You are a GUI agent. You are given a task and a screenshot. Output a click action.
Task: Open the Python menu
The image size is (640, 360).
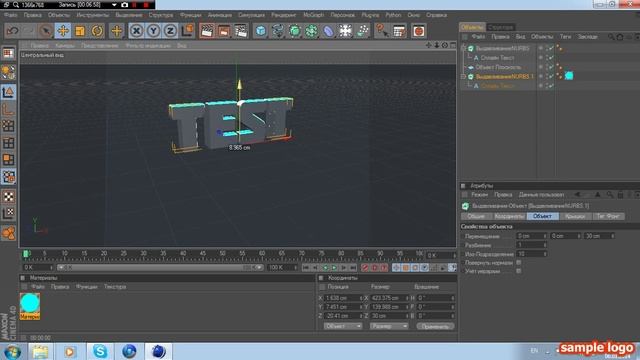393,15
